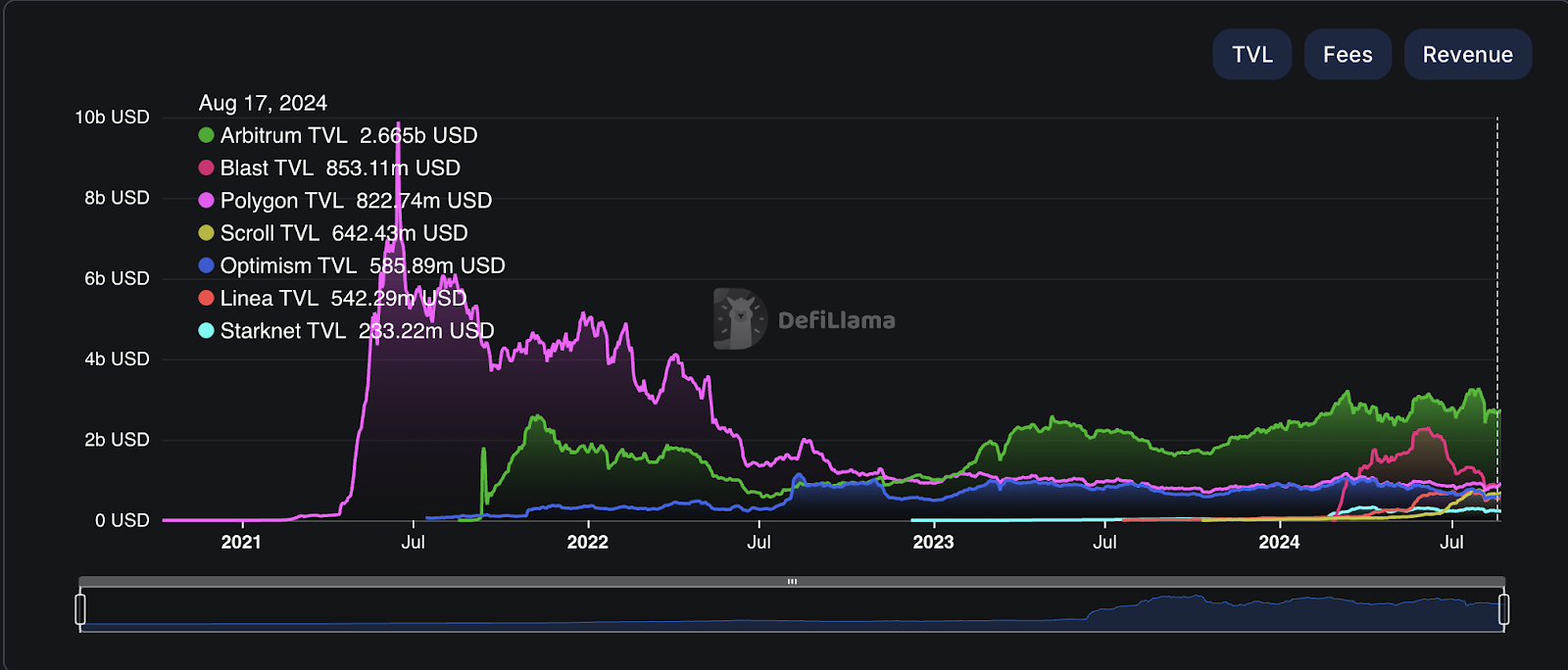Click the 6b USD axis label

(x=117, y=278)
